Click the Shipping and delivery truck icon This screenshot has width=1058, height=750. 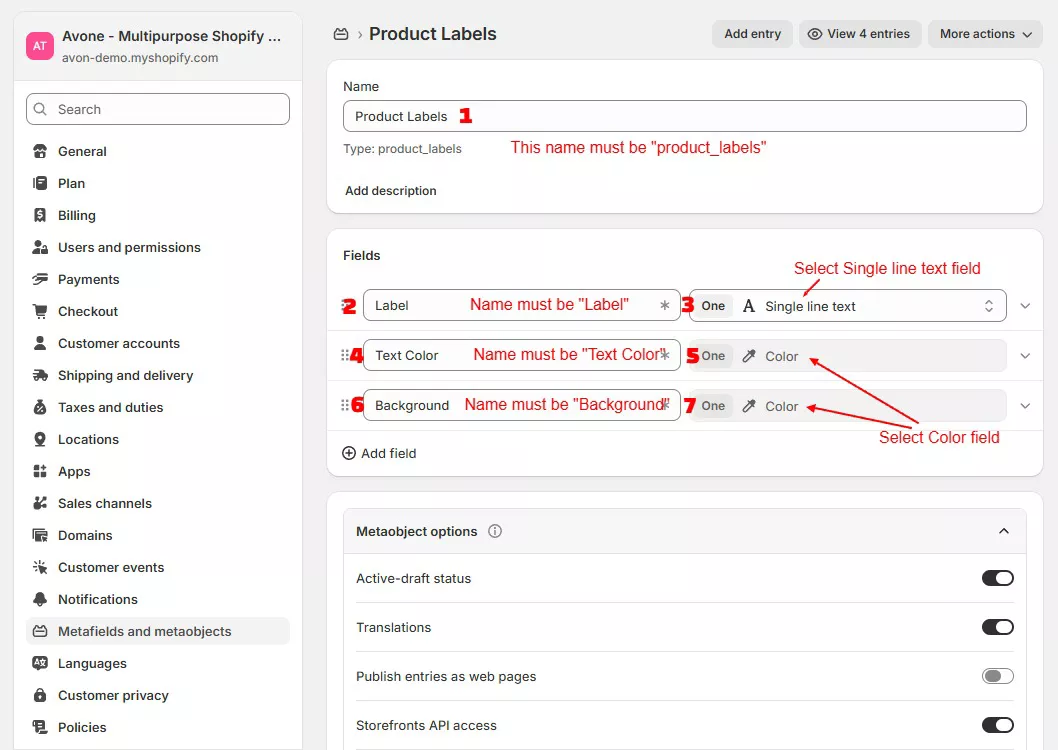[x=40, y=376]
